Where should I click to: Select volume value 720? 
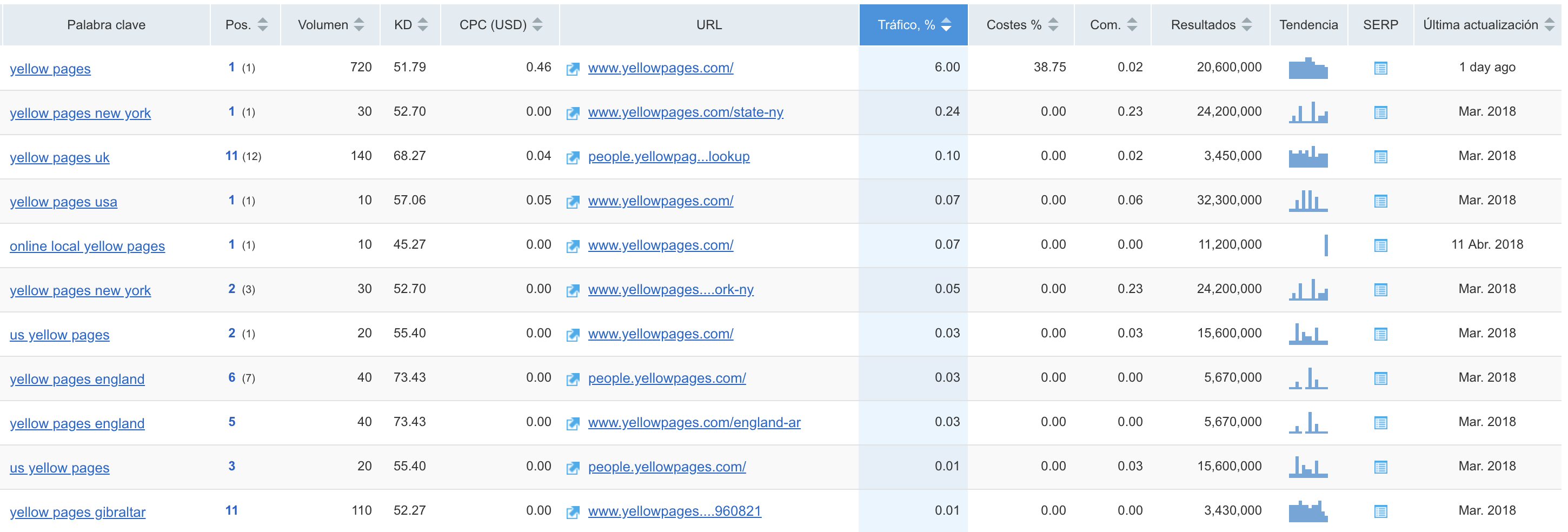pos(360,67)
